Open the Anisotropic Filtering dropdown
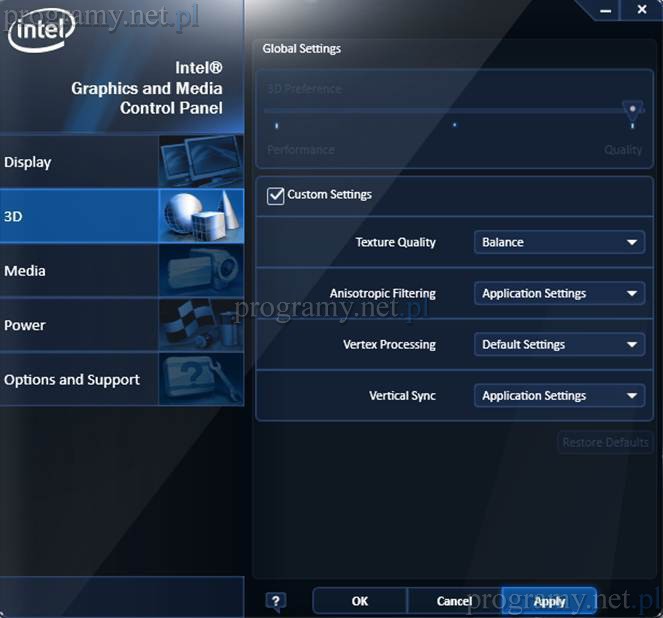 click(558, 293)
